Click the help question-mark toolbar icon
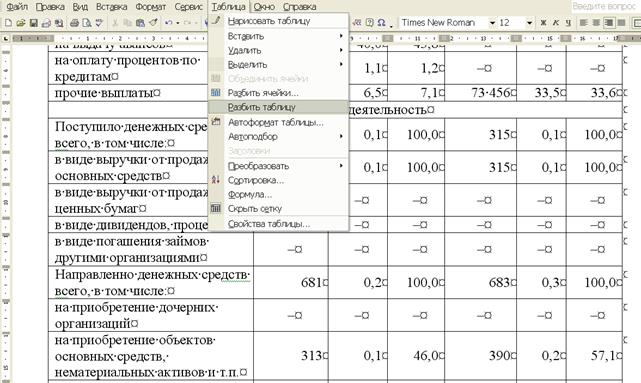Image resolution: width=641 pixels, height=383 pixels. tap(370, 22)
